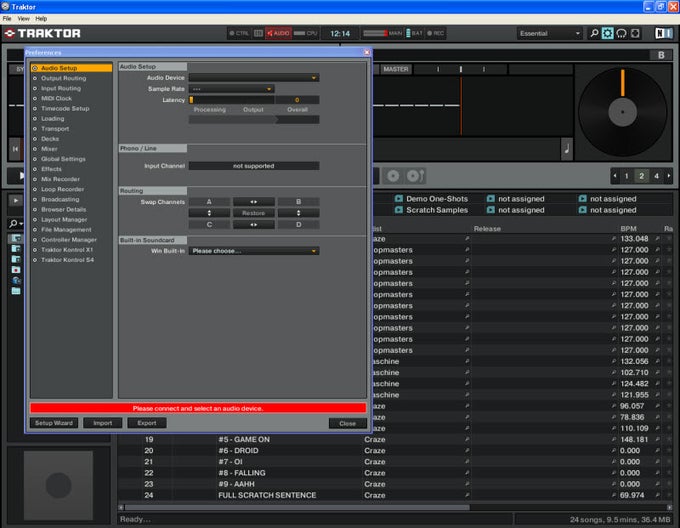This screenshot has width=680, height=528.
Task: Click the Native Instruments logo
Action: [664, 33]
